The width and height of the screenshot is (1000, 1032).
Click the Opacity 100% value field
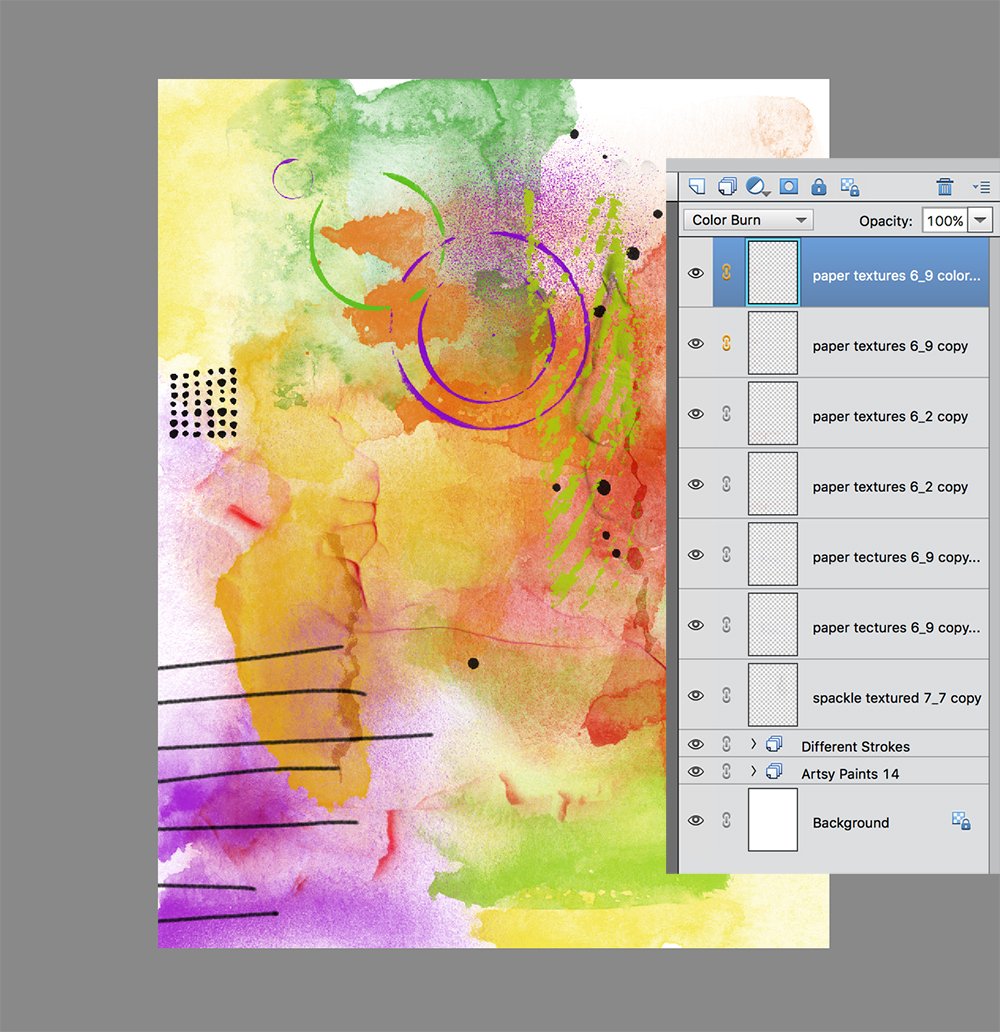click(x=945, y=220)
